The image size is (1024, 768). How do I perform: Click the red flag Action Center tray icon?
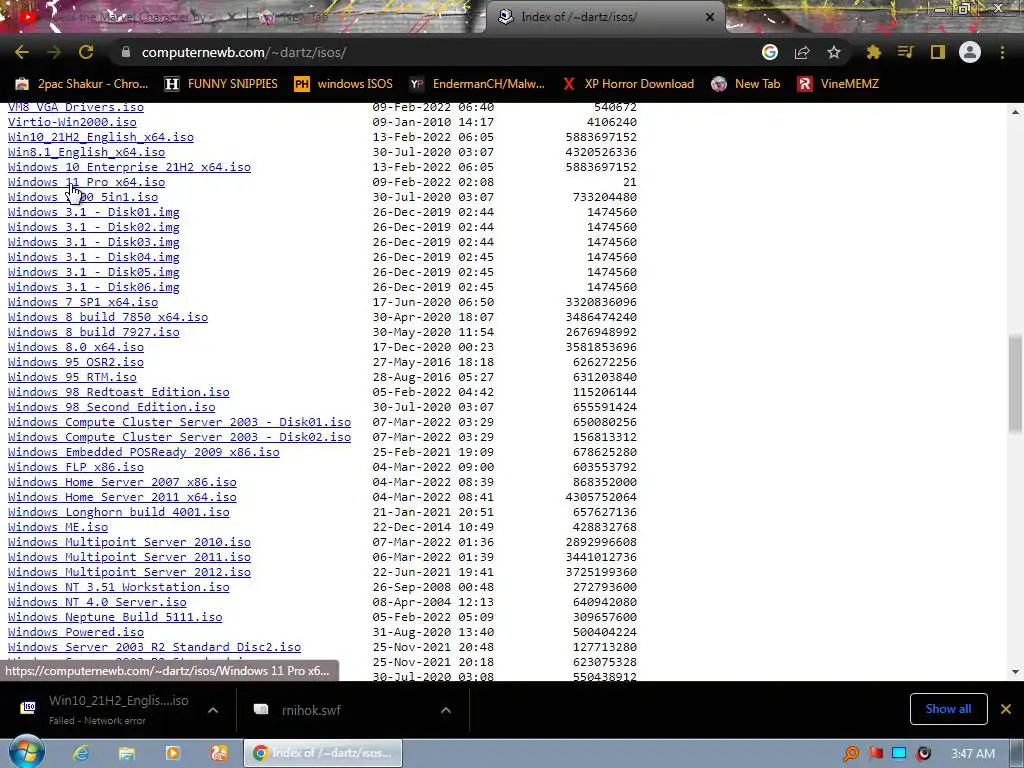[876, 754]
